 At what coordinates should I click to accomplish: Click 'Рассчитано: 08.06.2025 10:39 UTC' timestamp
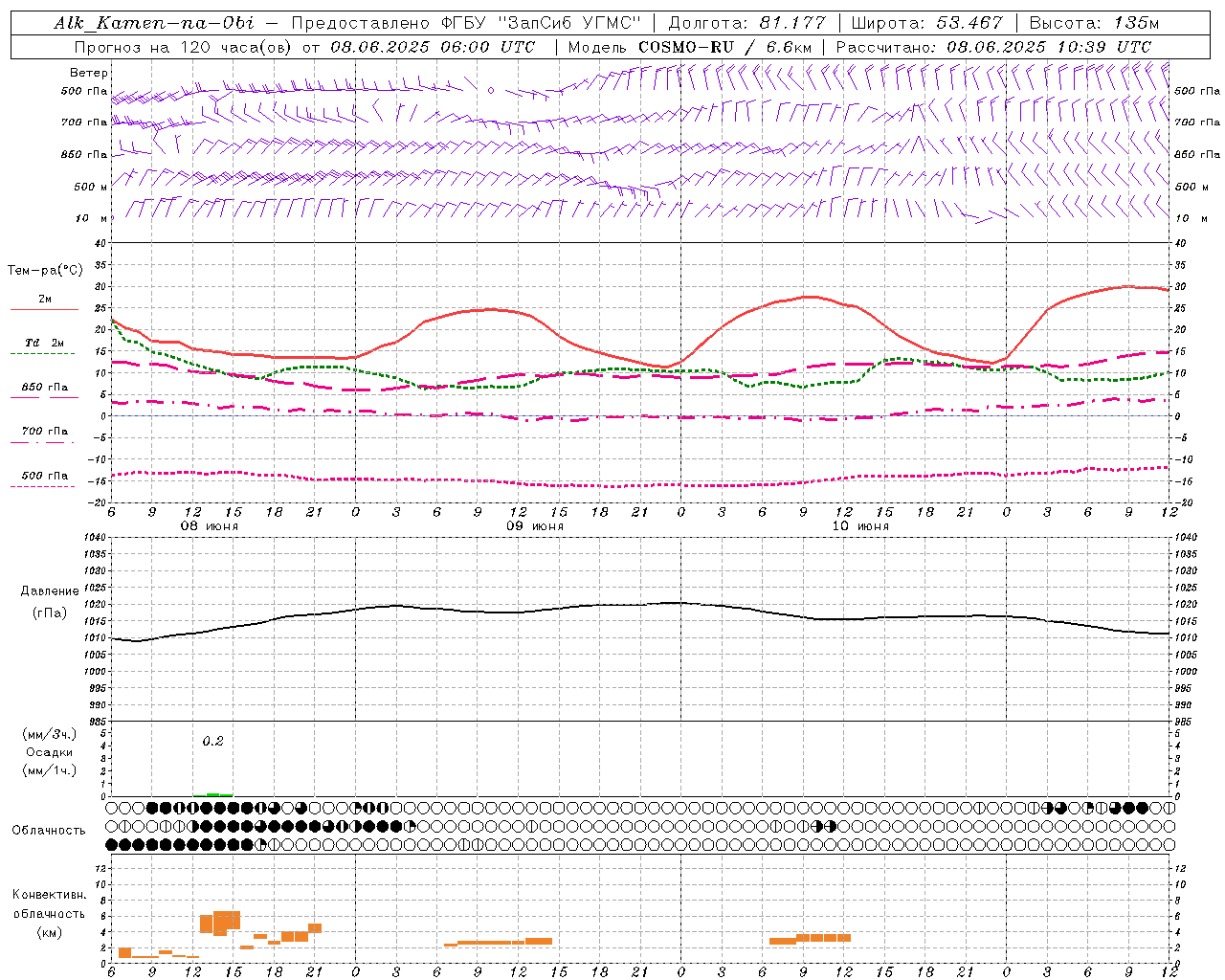click(992, 47)
